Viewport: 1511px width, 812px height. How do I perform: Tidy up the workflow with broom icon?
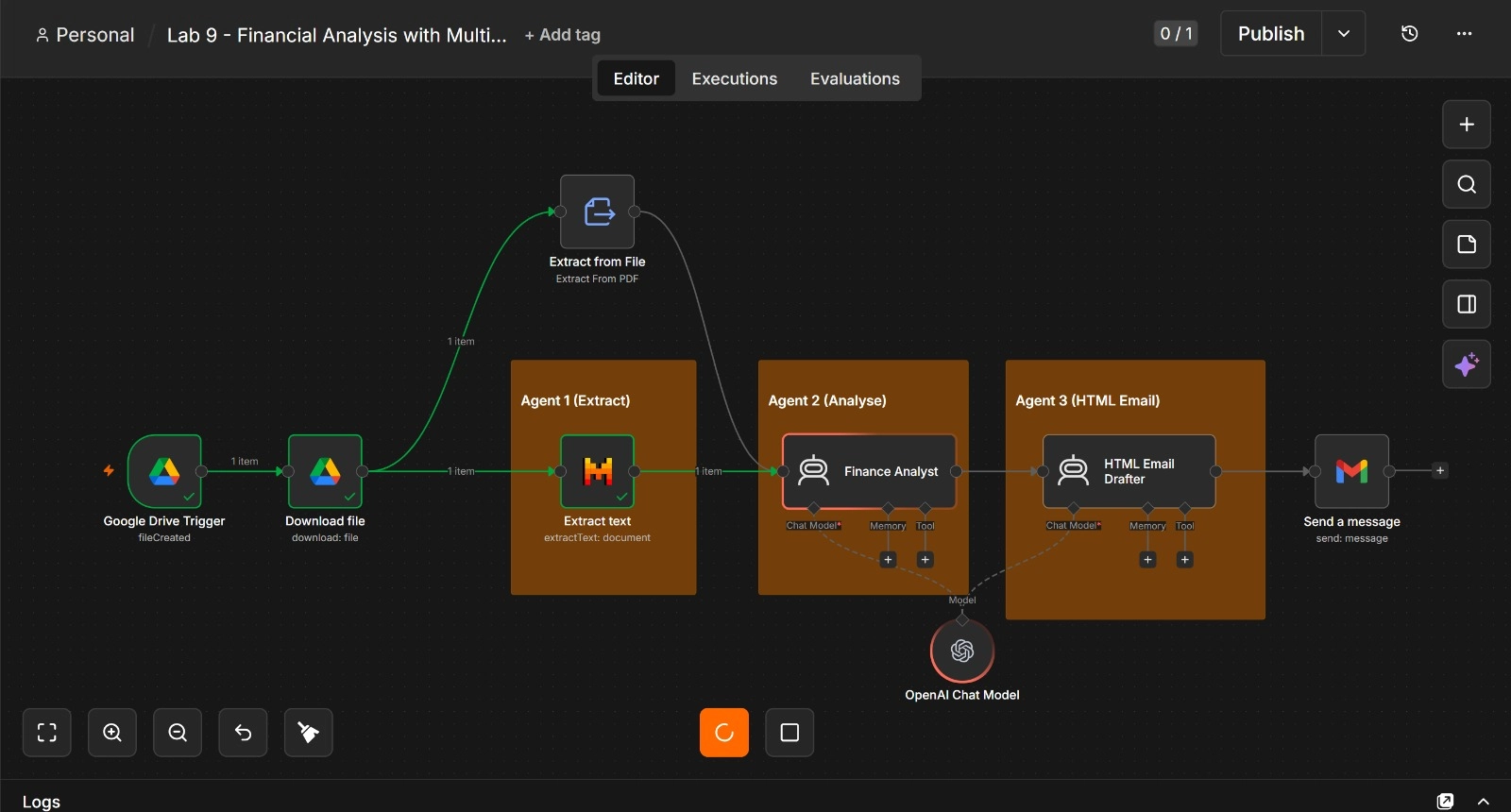tap(309, 733)
